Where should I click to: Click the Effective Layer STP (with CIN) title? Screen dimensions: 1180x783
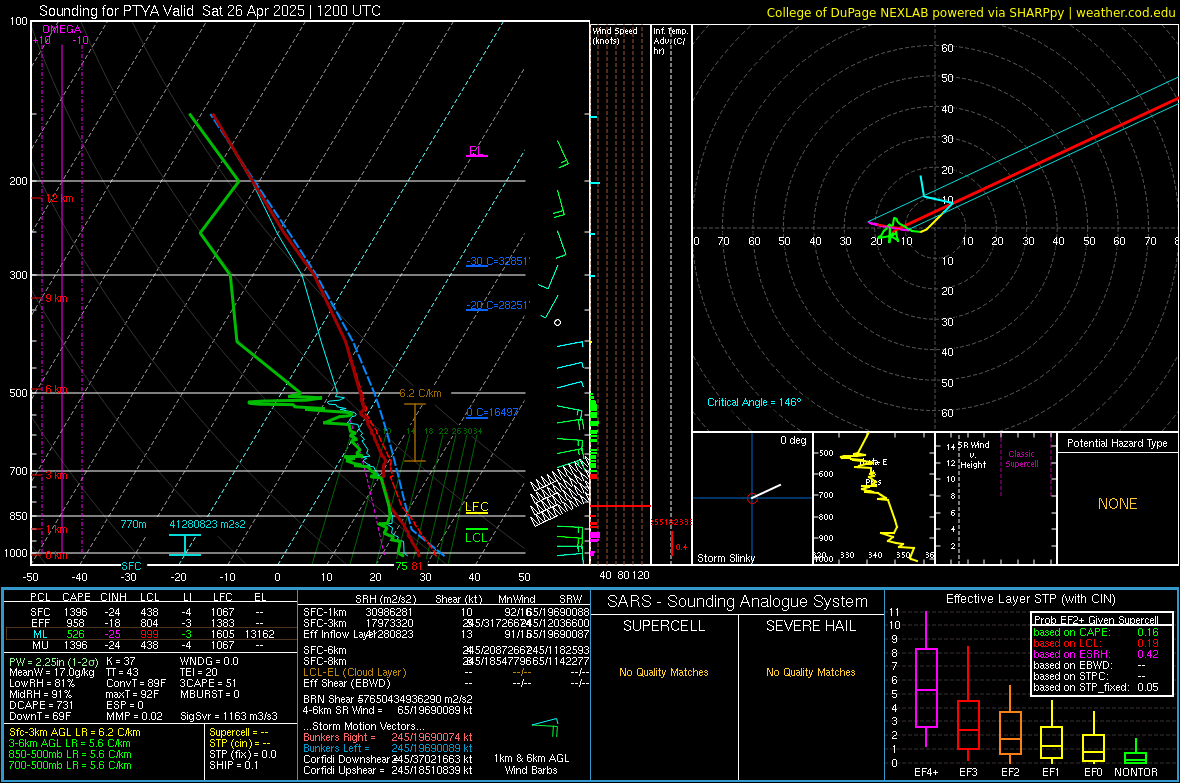coord(1030,599)
